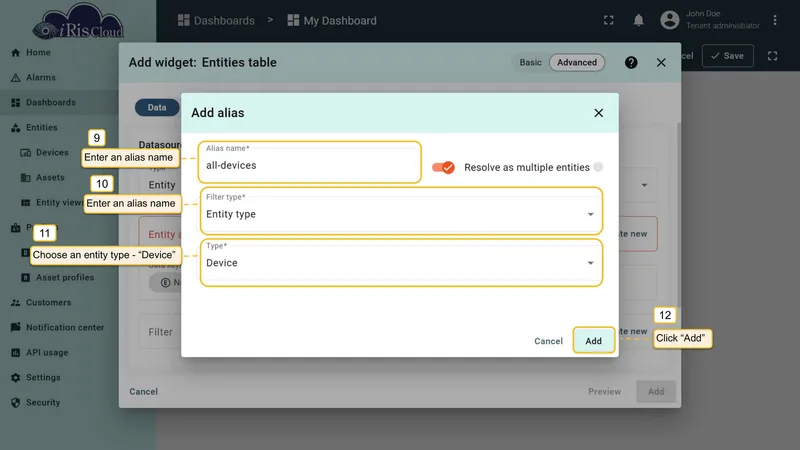800x450 pixels.
Task: Click the iRisCloud logo
Action: (x=78, y=22)
